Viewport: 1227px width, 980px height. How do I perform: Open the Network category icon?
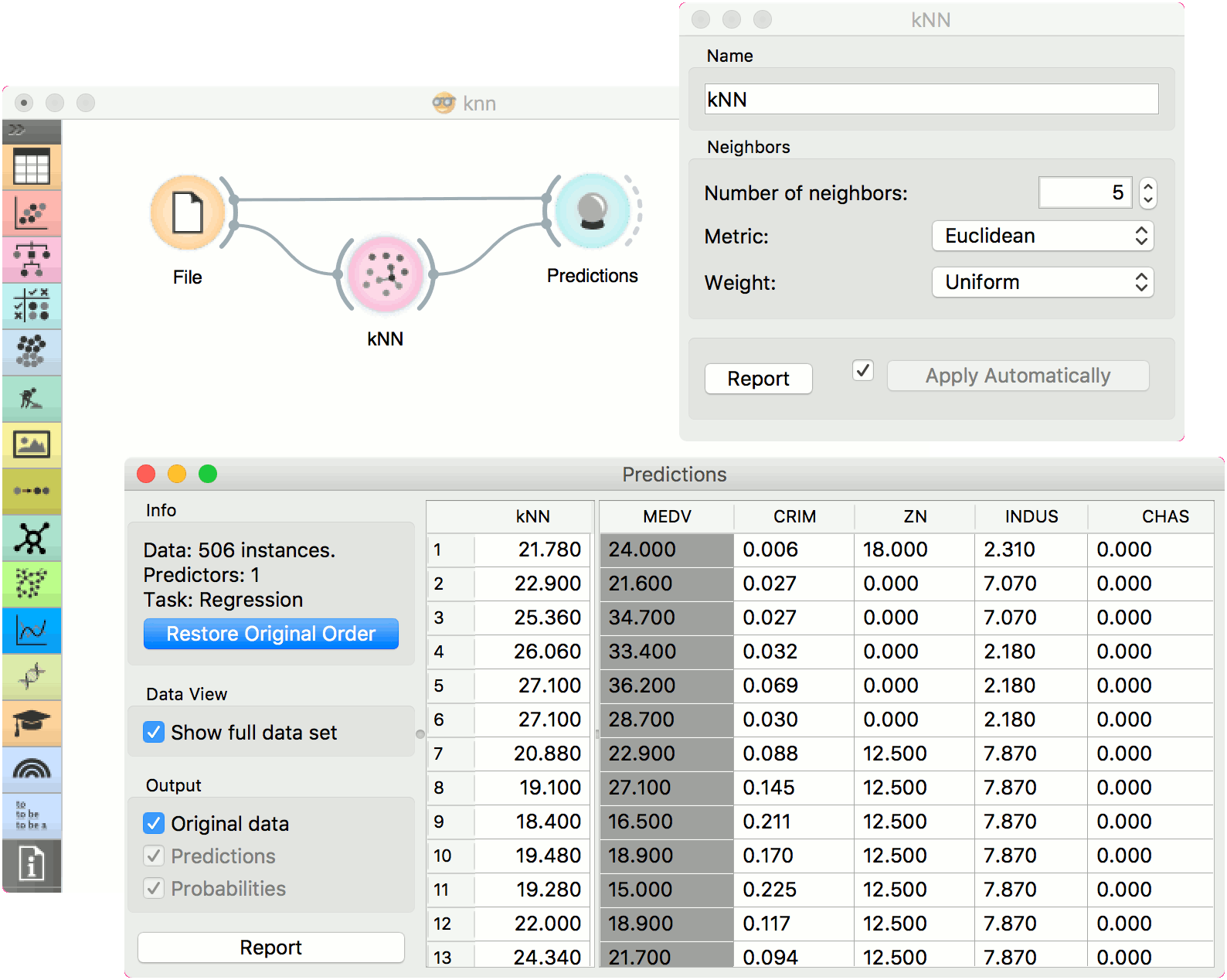click(32, 538)
